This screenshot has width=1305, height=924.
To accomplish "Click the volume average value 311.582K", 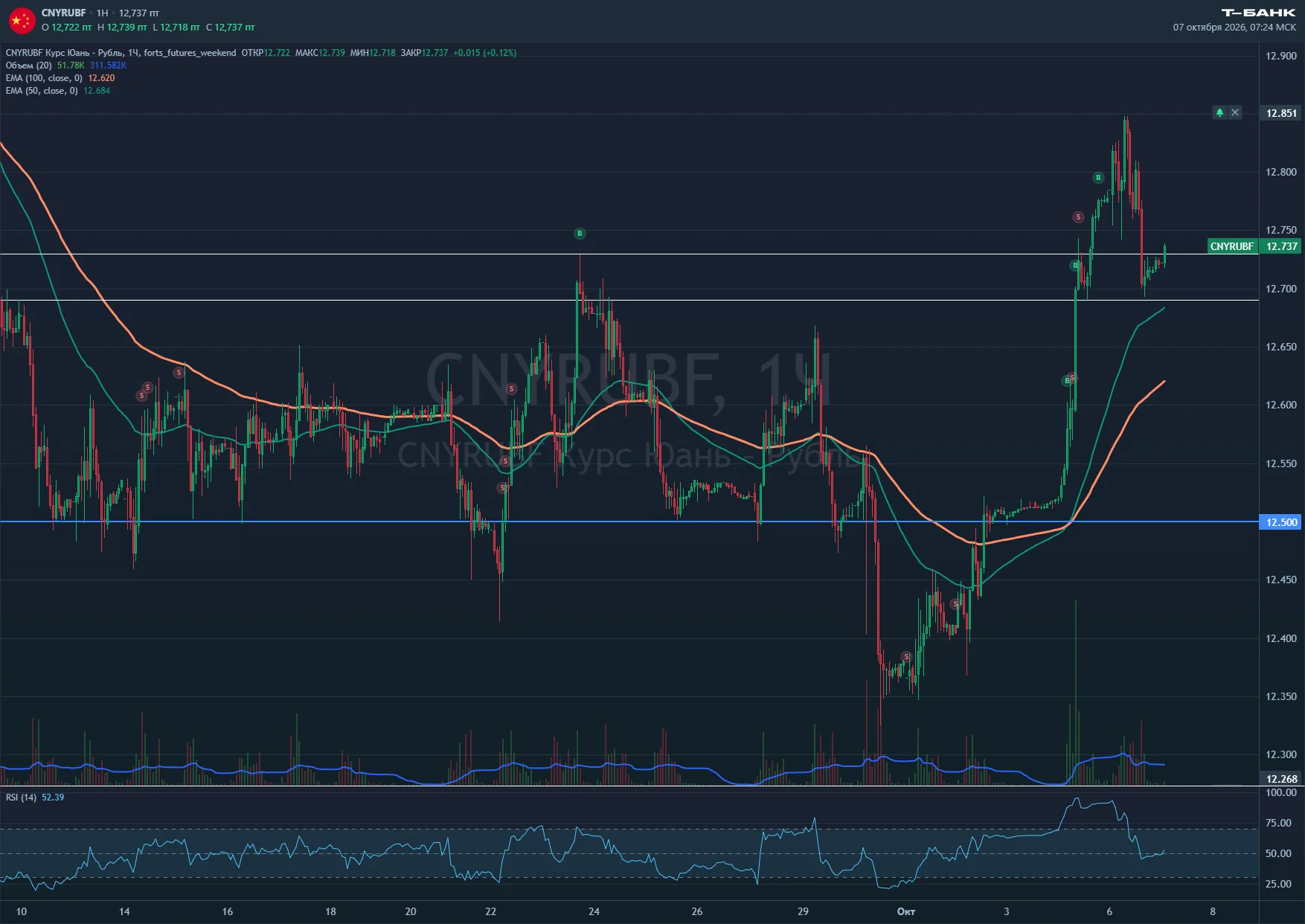I will 108,65.
